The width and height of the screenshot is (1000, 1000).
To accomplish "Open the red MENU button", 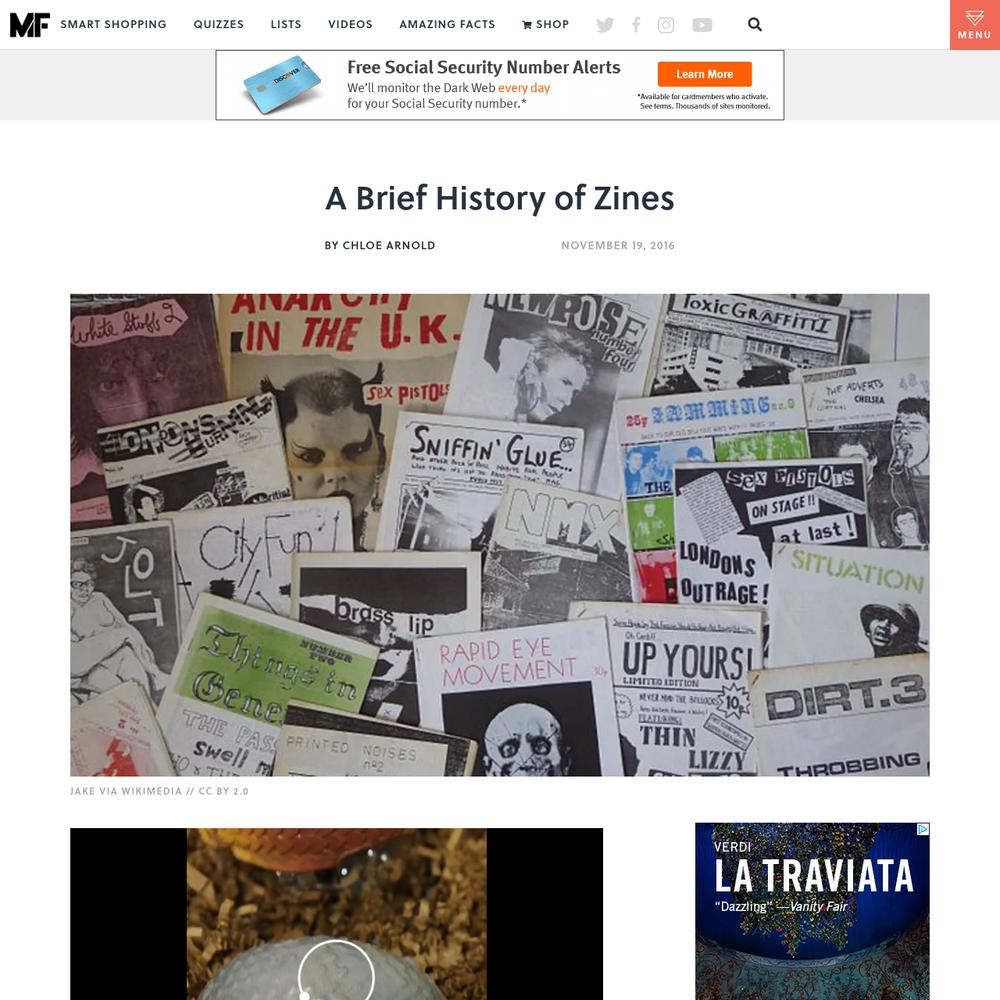I will (974, 25).
